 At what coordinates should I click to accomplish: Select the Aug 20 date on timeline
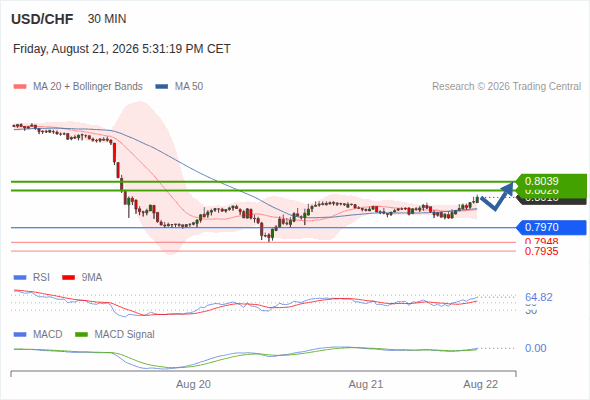(193, 384)
